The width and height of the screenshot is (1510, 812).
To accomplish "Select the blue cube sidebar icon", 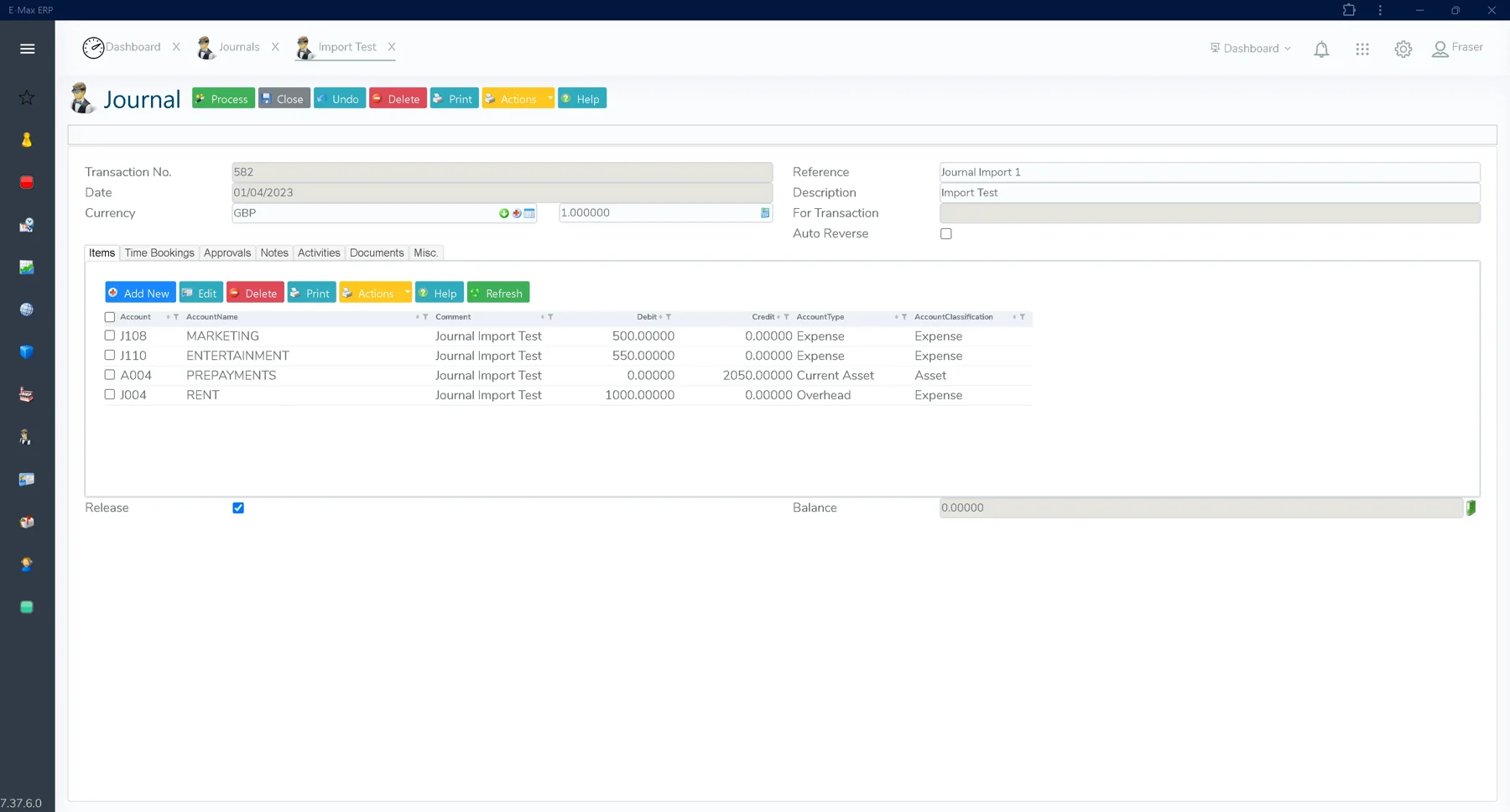I will click(x=27, y=352).
